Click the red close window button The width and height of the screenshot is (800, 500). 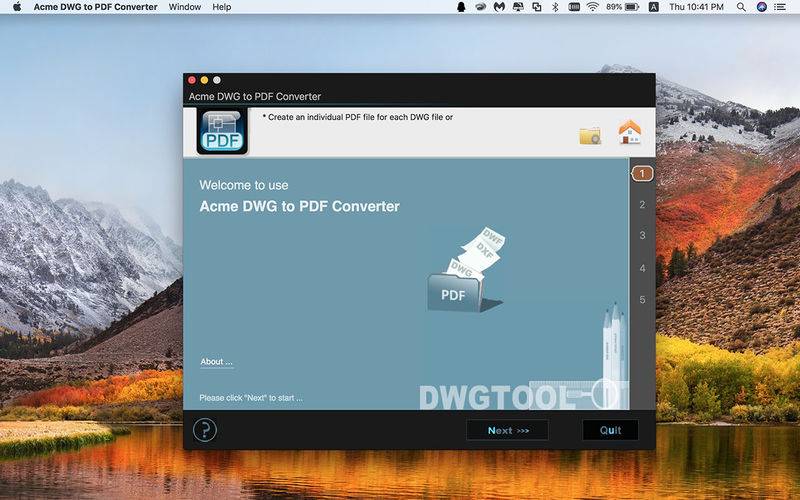pyautogui.click(x=192, y=80)
